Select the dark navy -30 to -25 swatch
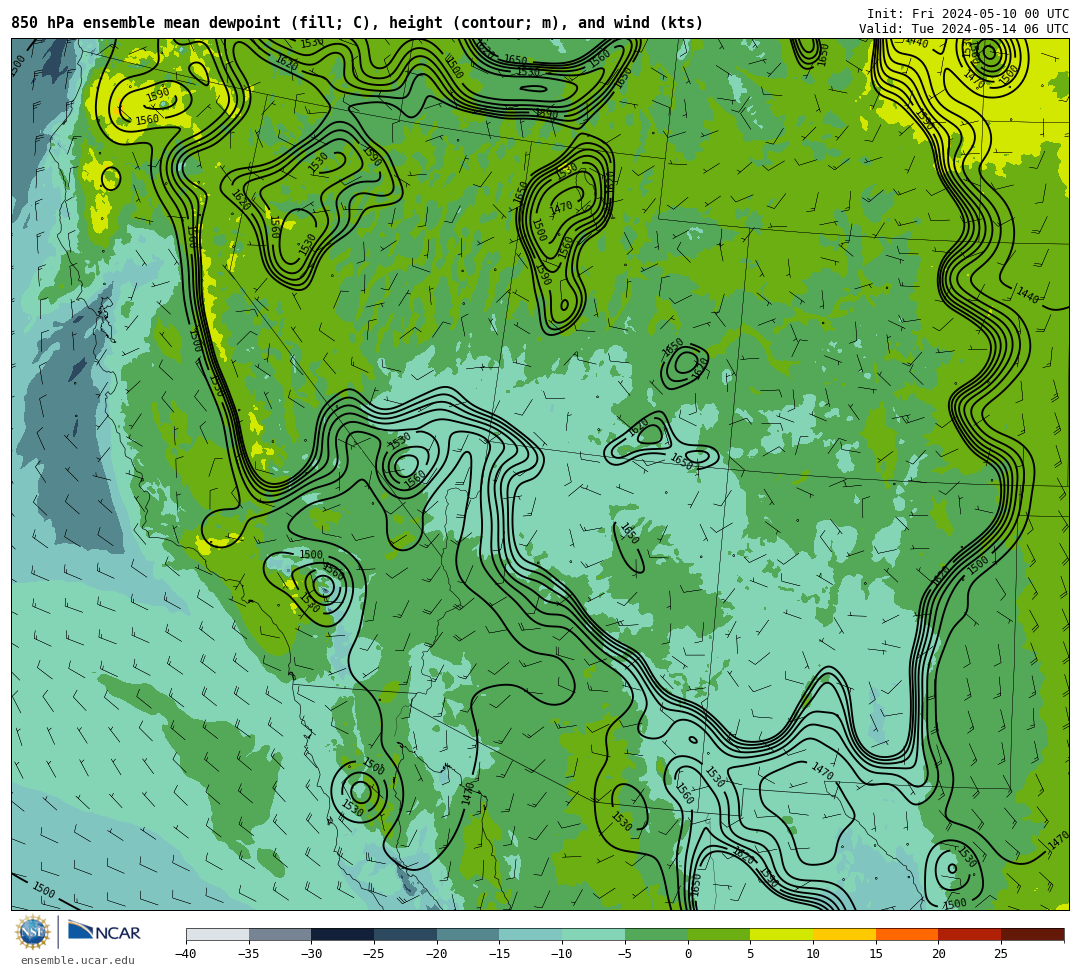The width and height of the screenshot is (1080, 973). 343,934
